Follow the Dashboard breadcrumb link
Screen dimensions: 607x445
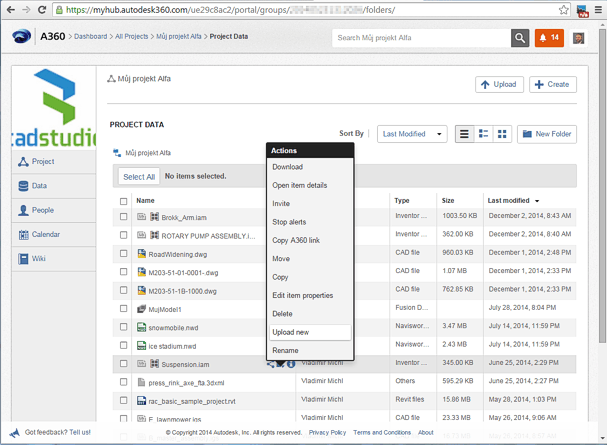(91, 36)
